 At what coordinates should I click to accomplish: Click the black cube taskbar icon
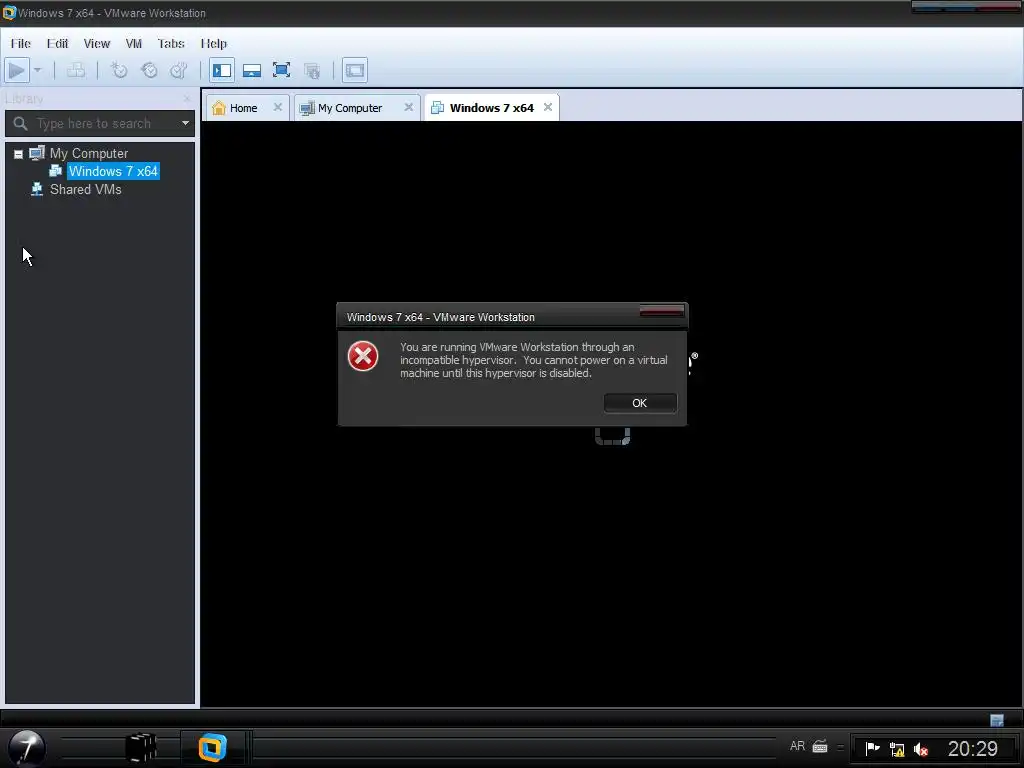click(141, 748)
